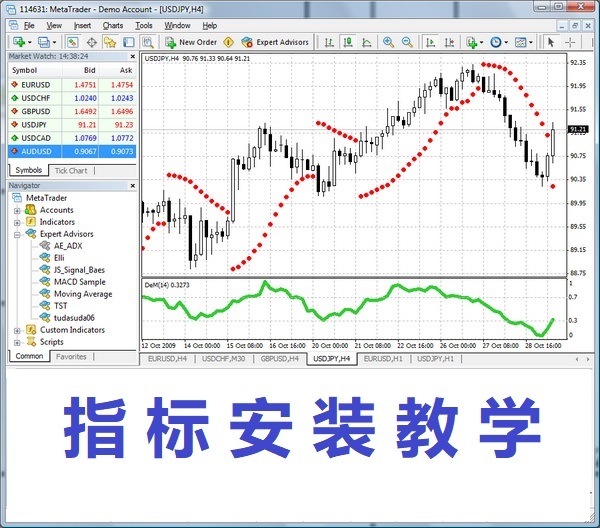The height and width of the screenshot is (528, 600).
Task: Switch to the GBPUSD,H4 chart tab
Action: coord(280,359)
